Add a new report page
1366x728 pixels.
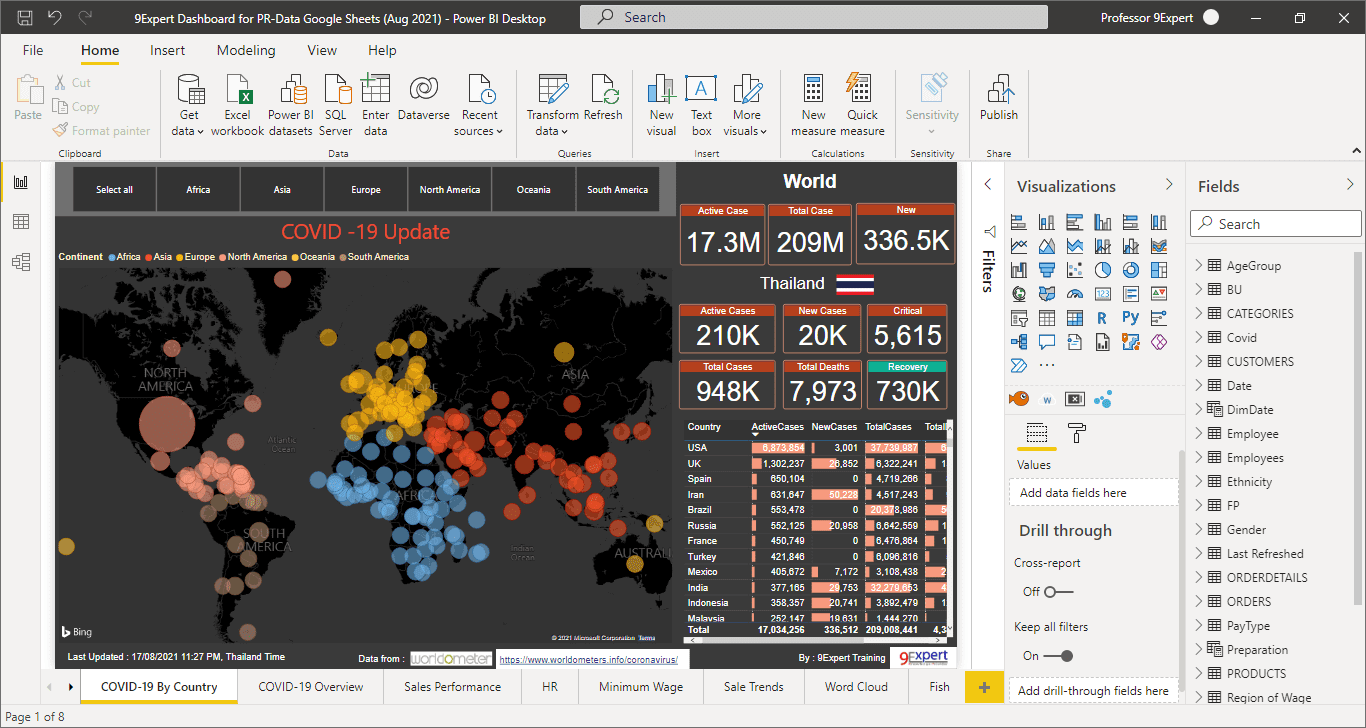(x=984, y=687)
